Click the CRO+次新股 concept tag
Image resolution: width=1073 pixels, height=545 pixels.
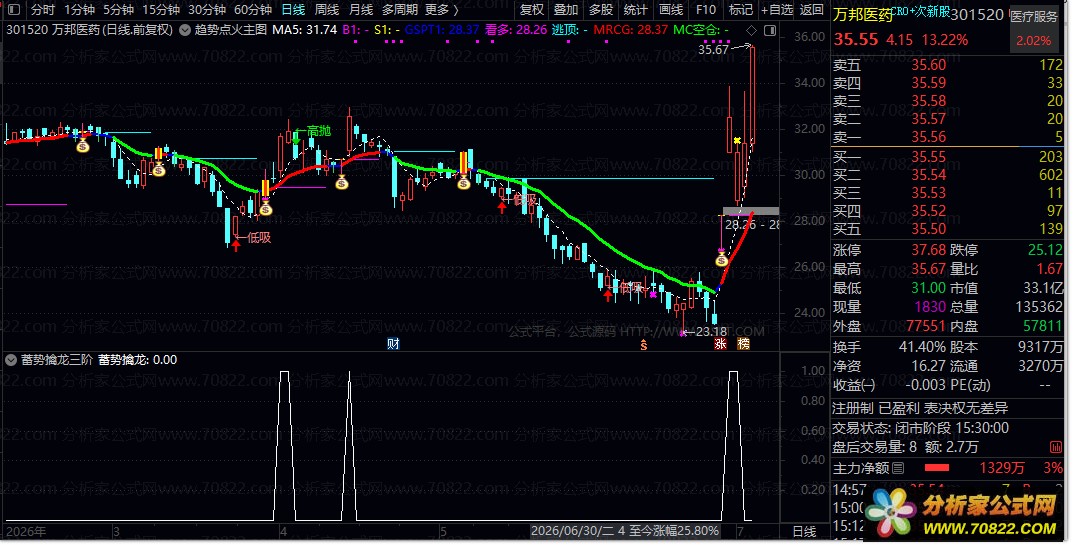point(920,11)
